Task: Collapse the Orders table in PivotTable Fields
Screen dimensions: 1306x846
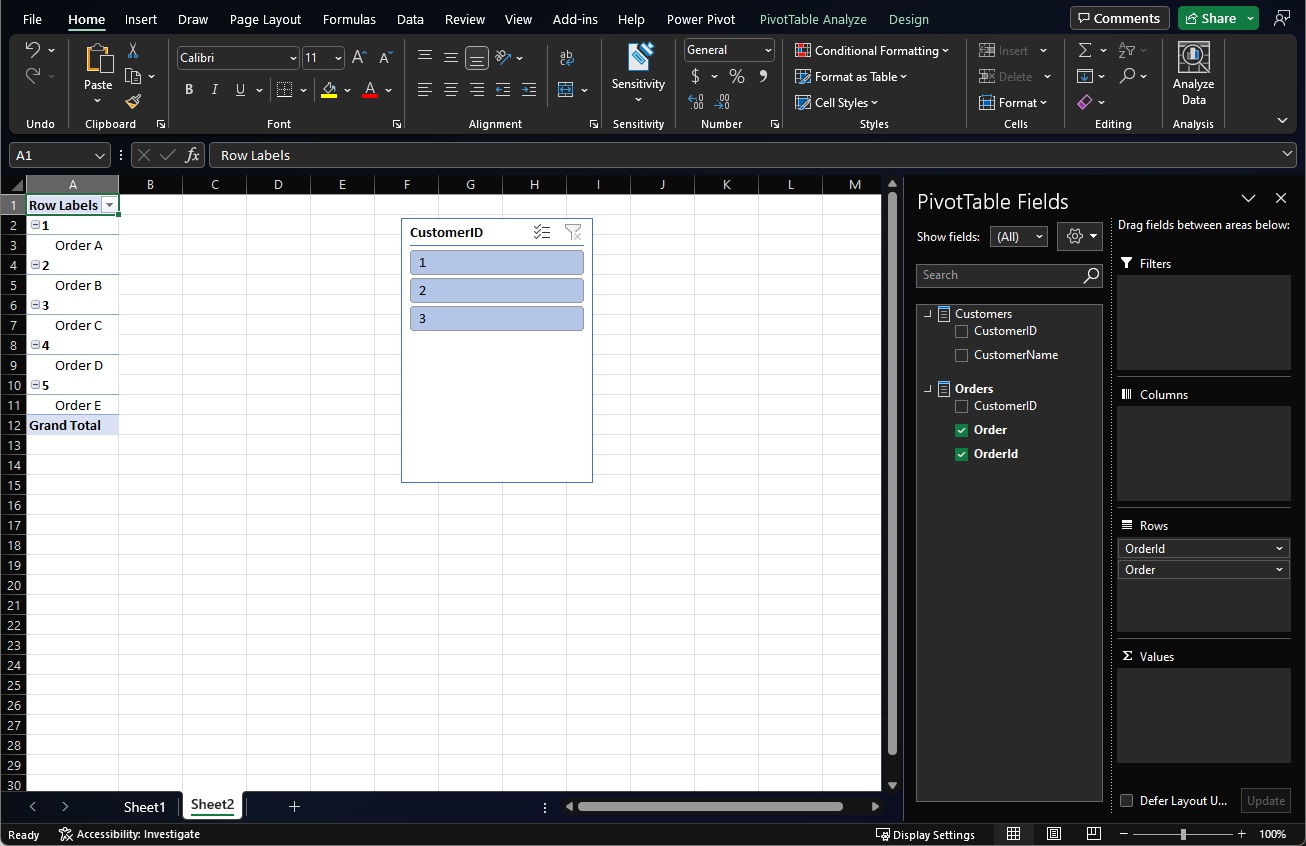Action: (x=927, y=388)
